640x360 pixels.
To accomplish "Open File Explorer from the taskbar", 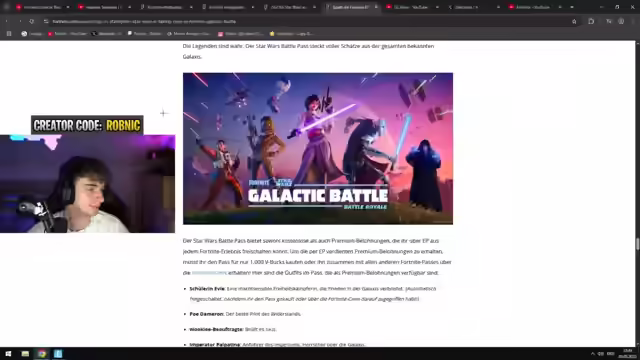I will point(25,353).
